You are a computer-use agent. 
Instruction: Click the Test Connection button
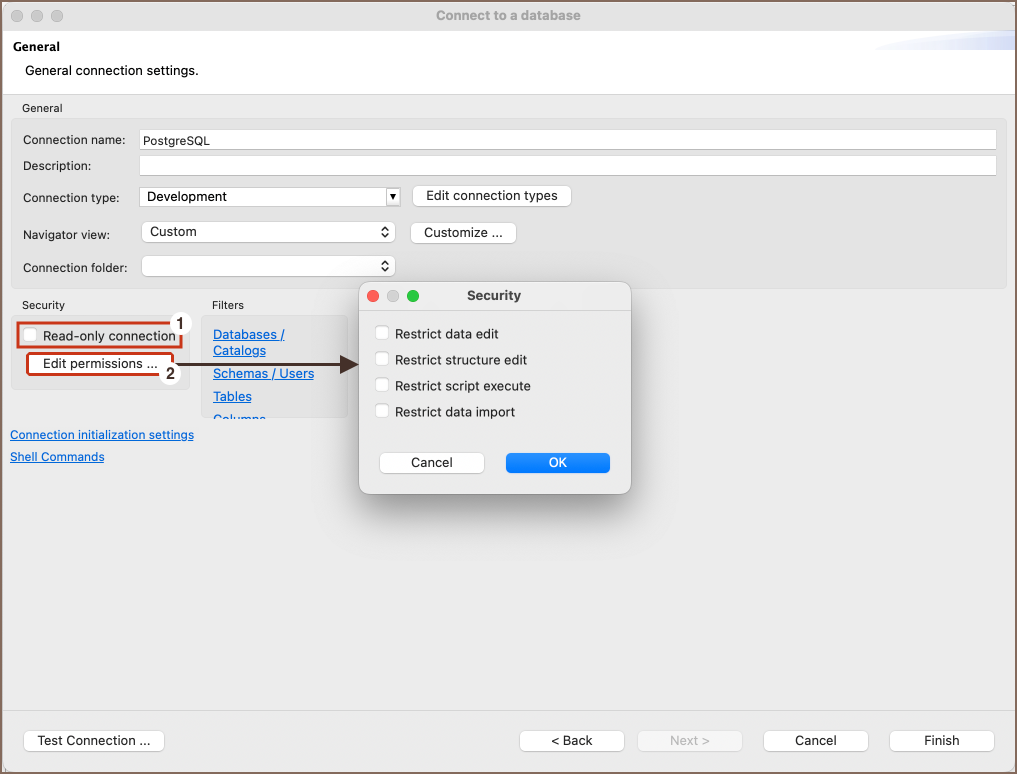click(x=94, y=741)
